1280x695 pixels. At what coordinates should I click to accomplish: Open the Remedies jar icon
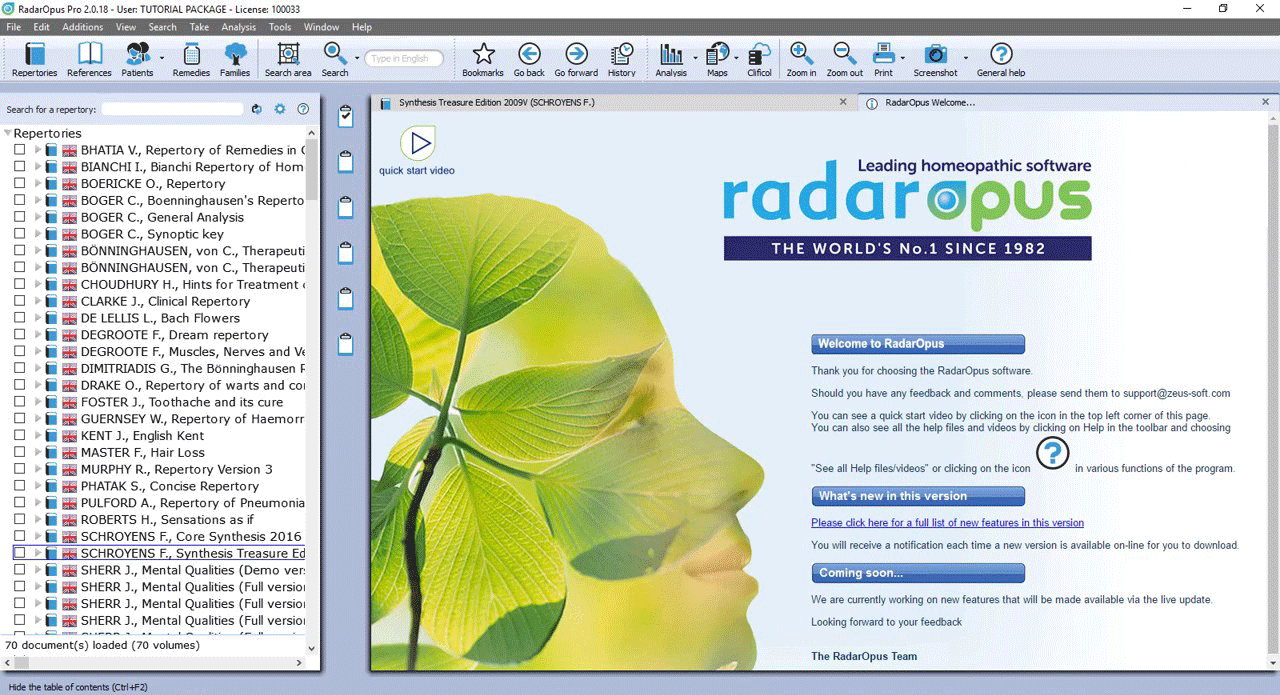point(191,59)
